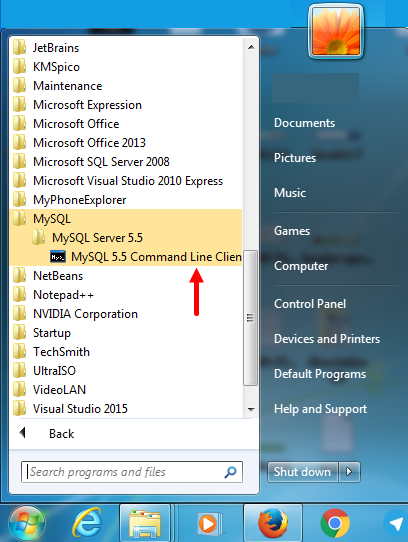
Task: Open MySQL 5.5 Command Line Client
Action: (x=126, y=257)
